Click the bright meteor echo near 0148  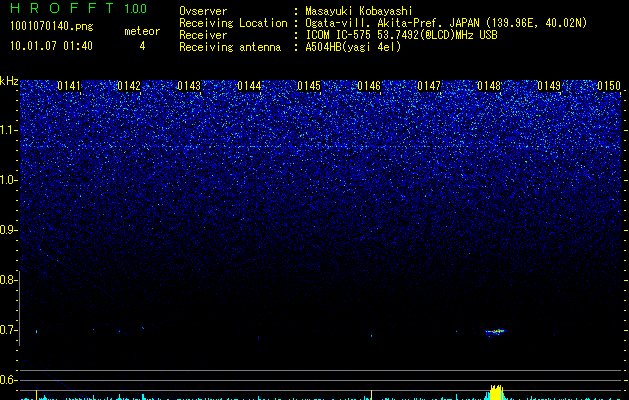click(496, 332)
